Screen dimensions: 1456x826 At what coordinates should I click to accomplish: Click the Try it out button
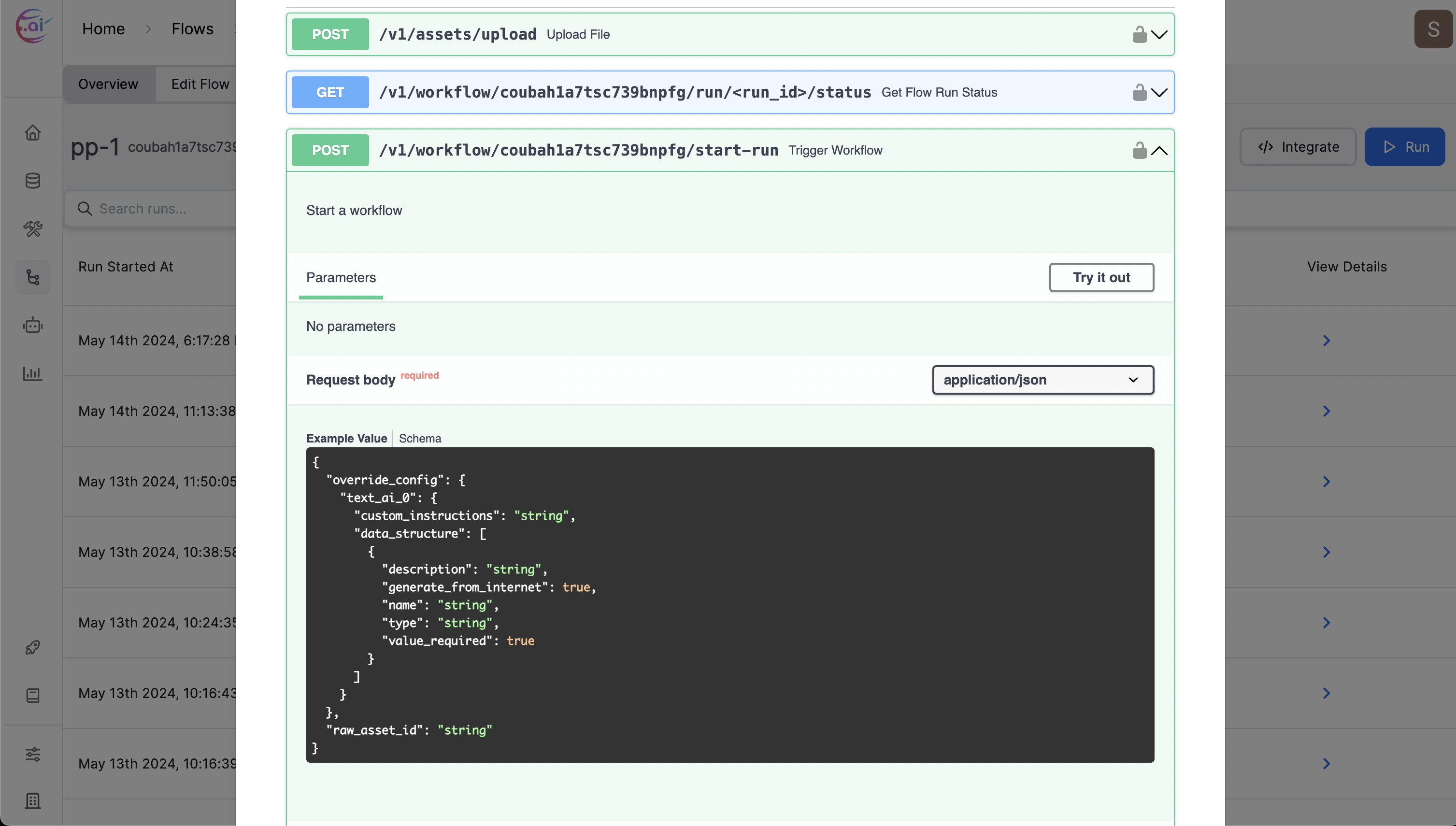(x=1101, y=277)
